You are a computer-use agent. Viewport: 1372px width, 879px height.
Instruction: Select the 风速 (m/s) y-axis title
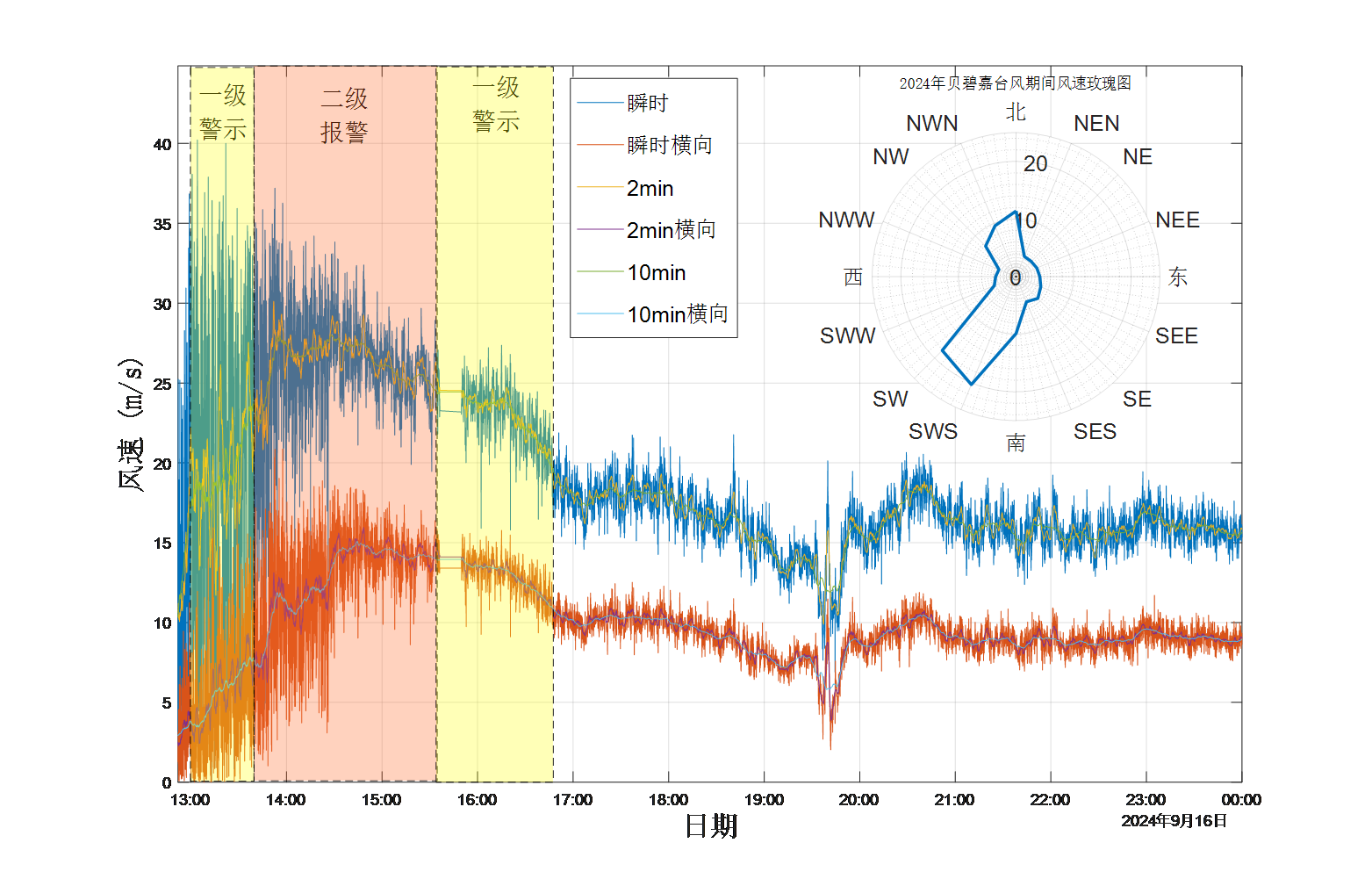pyautogui.click(x=131, y=424)
